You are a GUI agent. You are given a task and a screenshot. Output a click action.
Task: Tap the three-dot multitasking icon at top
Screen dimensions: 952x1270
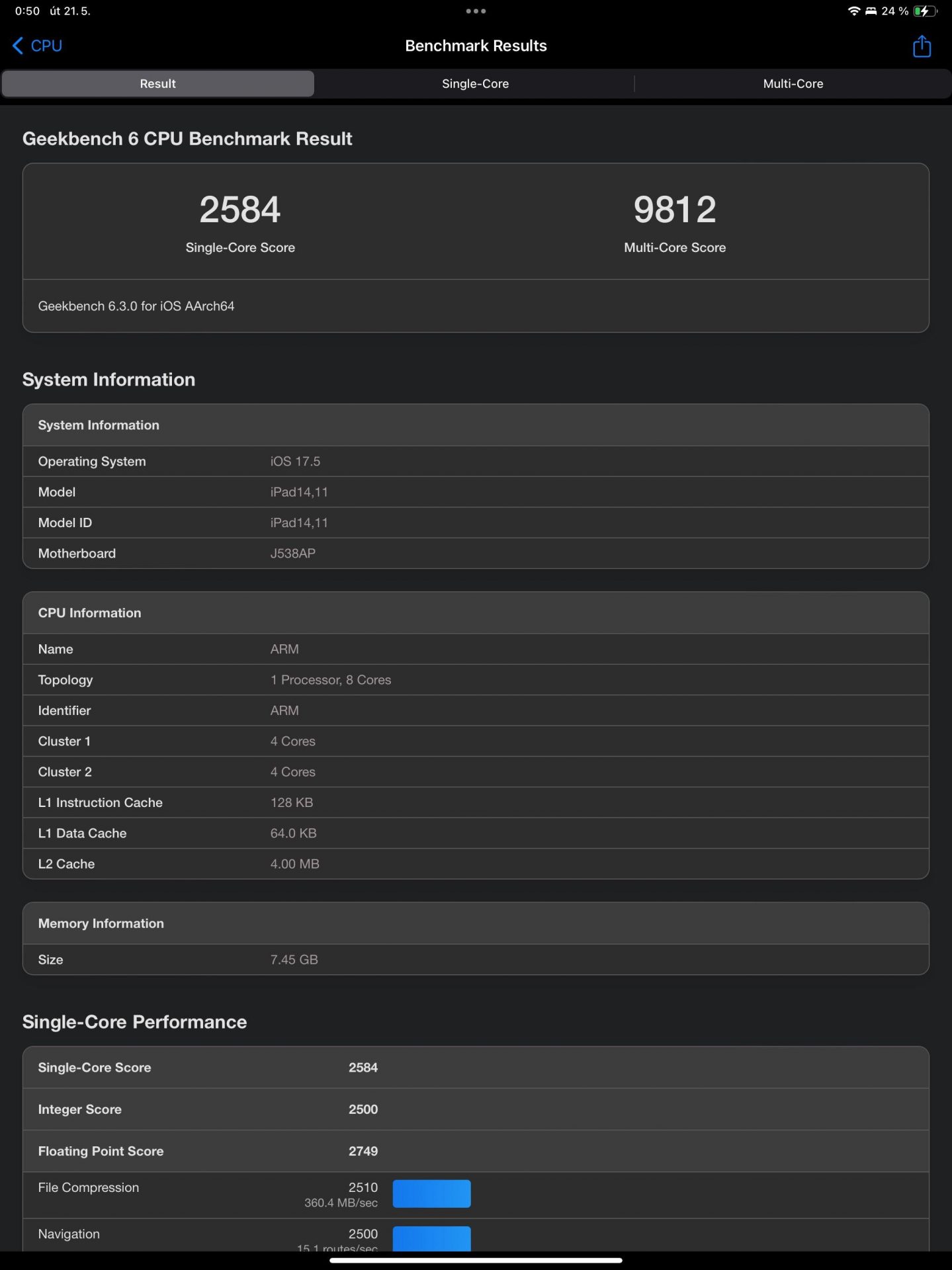pos(476,11)
